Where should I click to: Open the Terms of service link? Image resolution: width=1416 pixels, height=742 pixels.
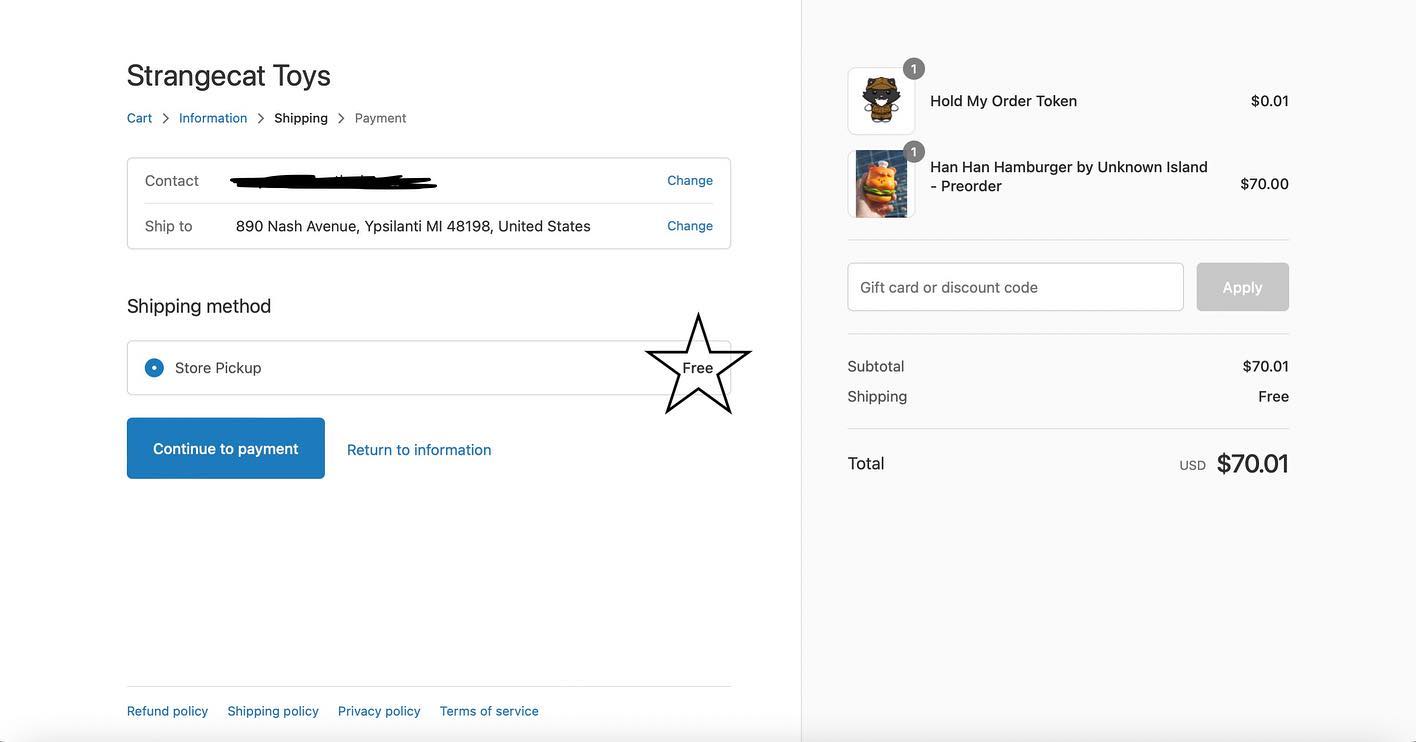point(489,711)
